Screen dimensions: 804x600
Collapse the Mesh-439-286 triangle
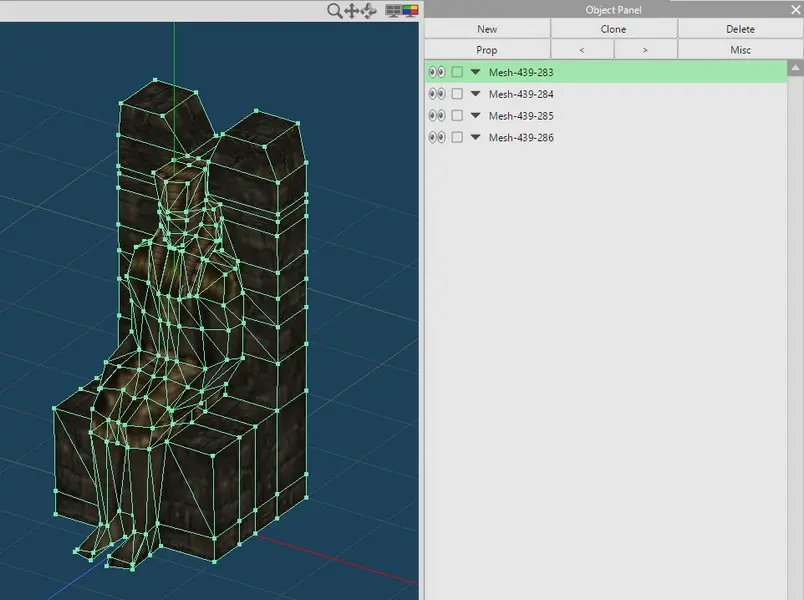[476, 138]
